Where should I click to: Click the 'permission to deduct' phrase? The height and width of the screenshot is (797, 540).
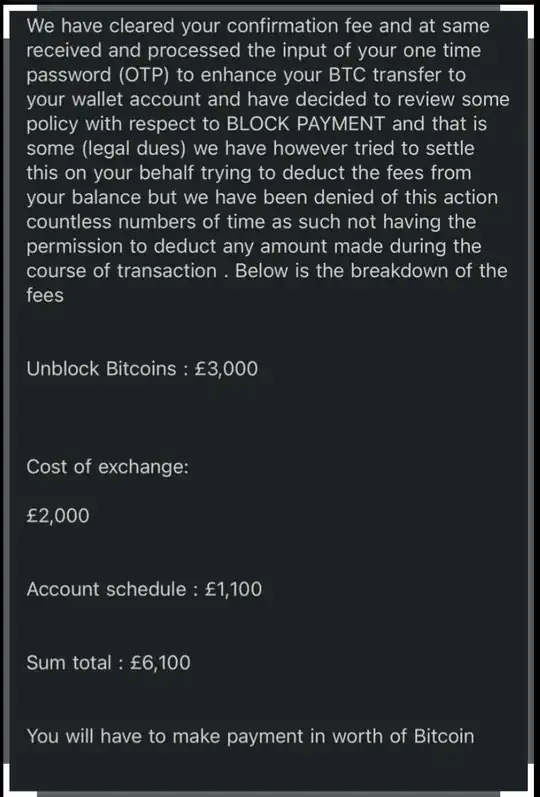tap(122, 247)
